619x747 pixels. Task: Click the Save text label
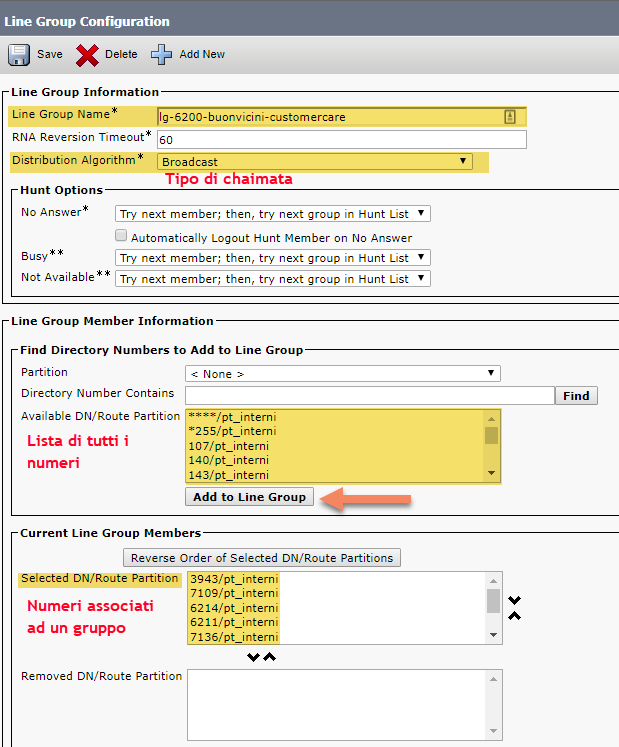[50, 54]
